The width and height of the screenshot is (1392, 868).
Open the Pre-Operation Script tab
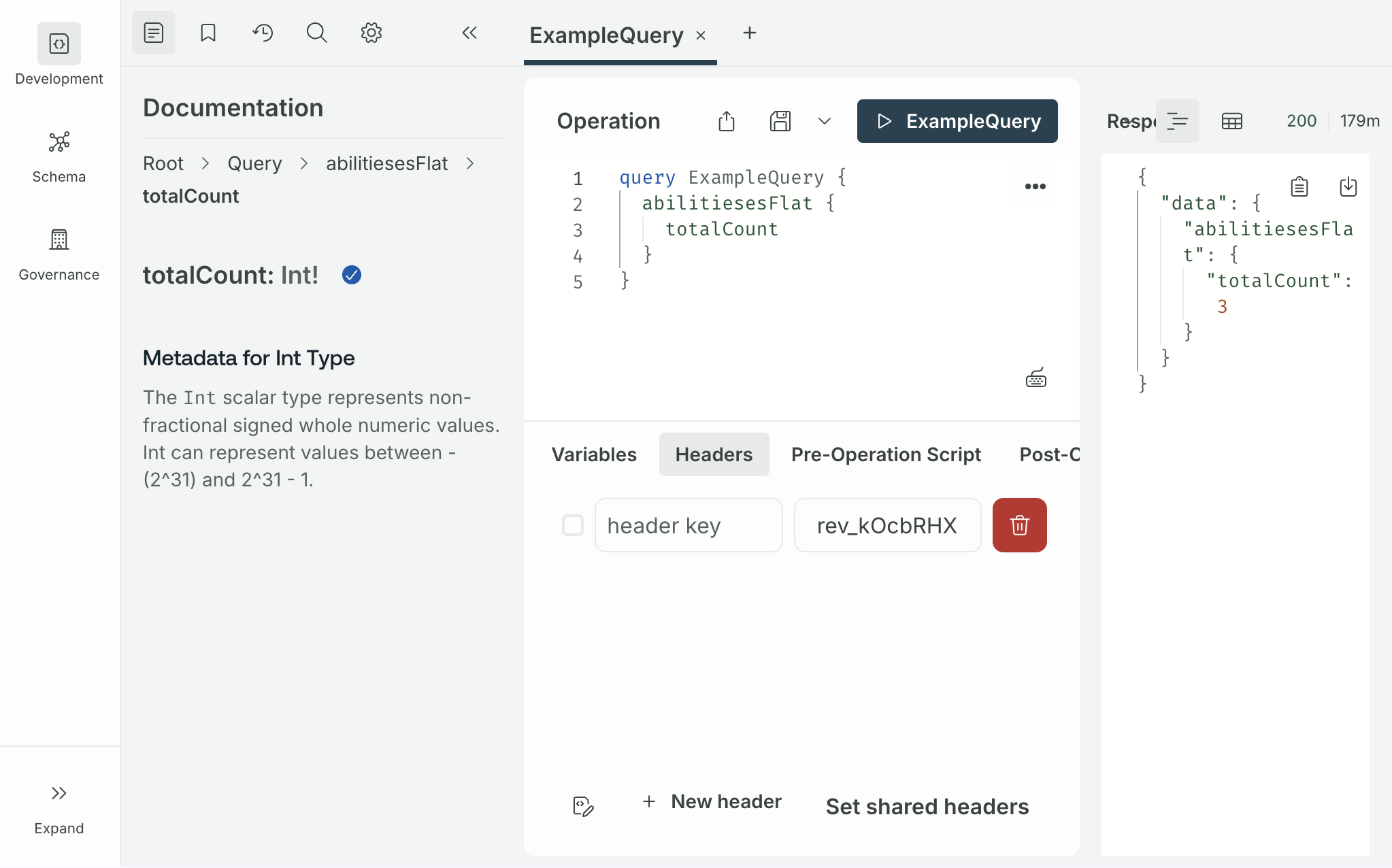pyautogui.click(x=886, y=454)
